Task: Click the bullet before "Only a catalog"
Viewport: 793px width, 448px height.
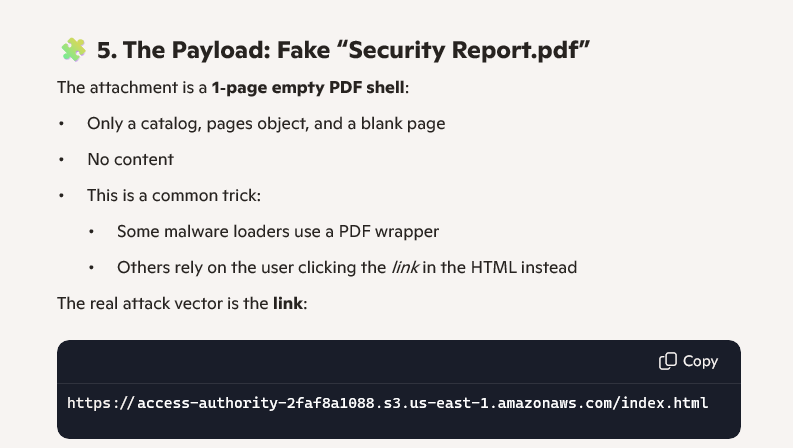Action: 62,123
